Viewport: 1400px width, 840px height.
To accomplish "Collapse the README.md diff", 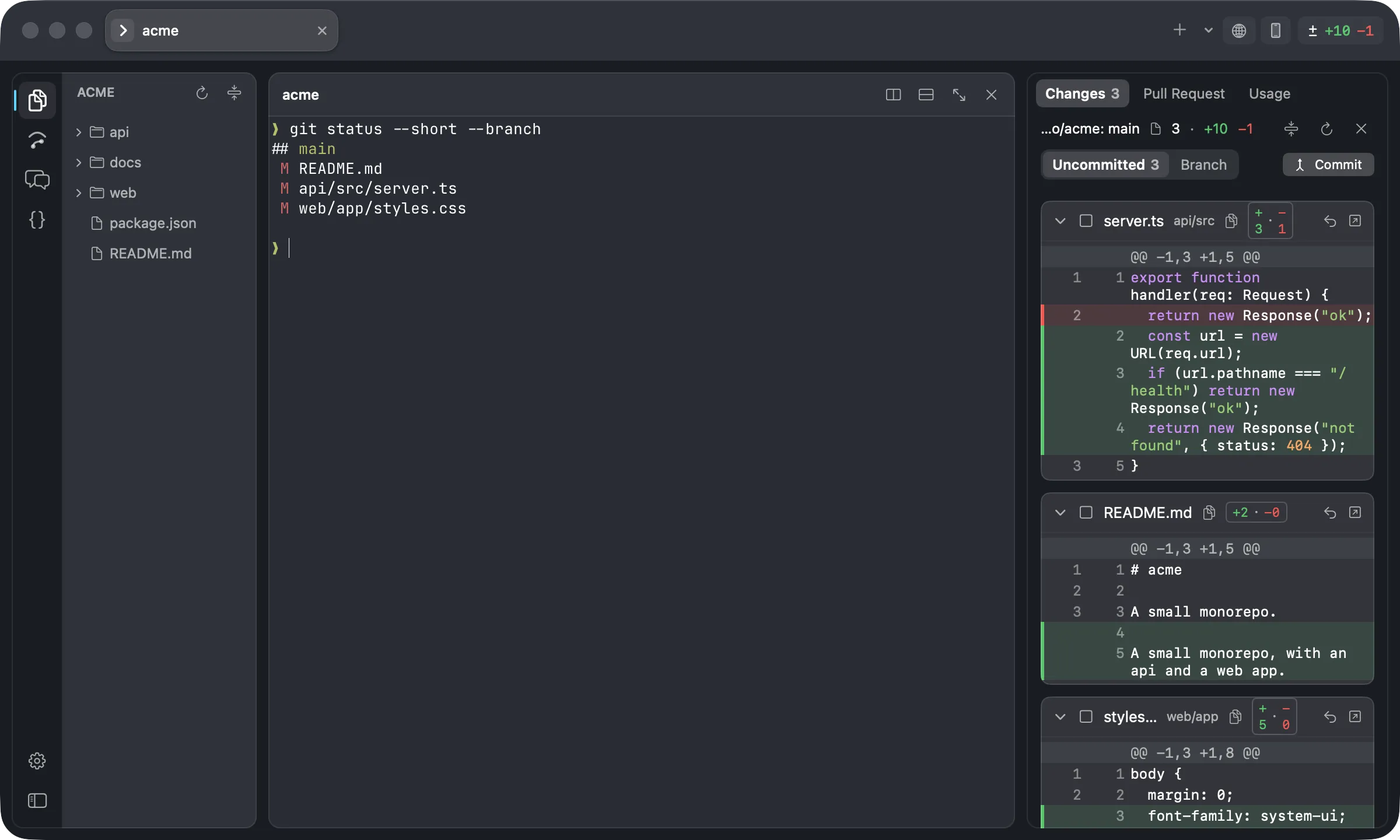I will [1060, 513].
